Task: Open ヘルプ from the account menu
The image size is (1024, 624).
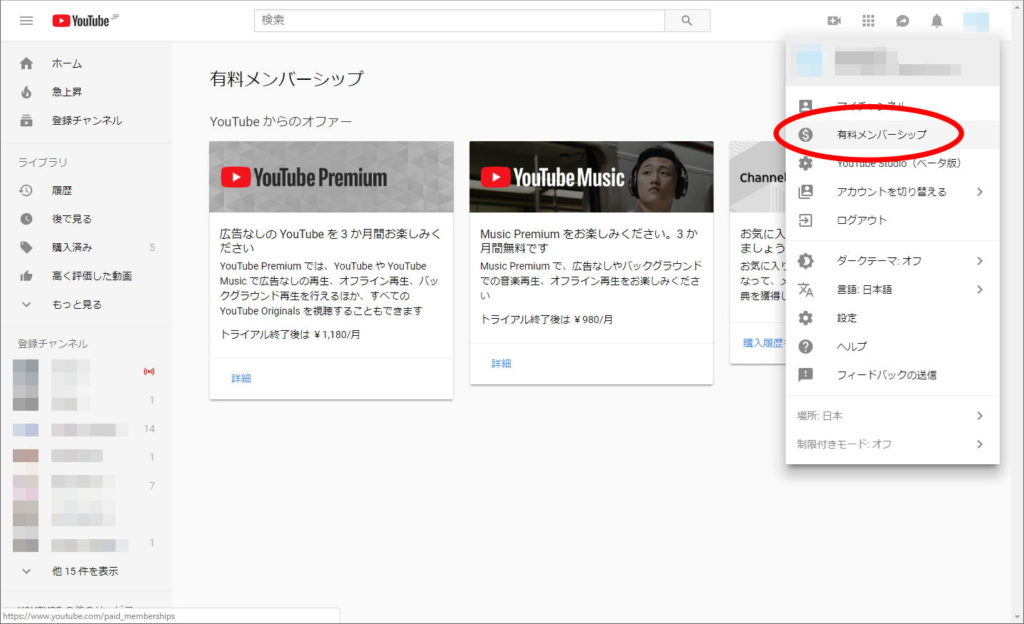Action: pos(893,347)
